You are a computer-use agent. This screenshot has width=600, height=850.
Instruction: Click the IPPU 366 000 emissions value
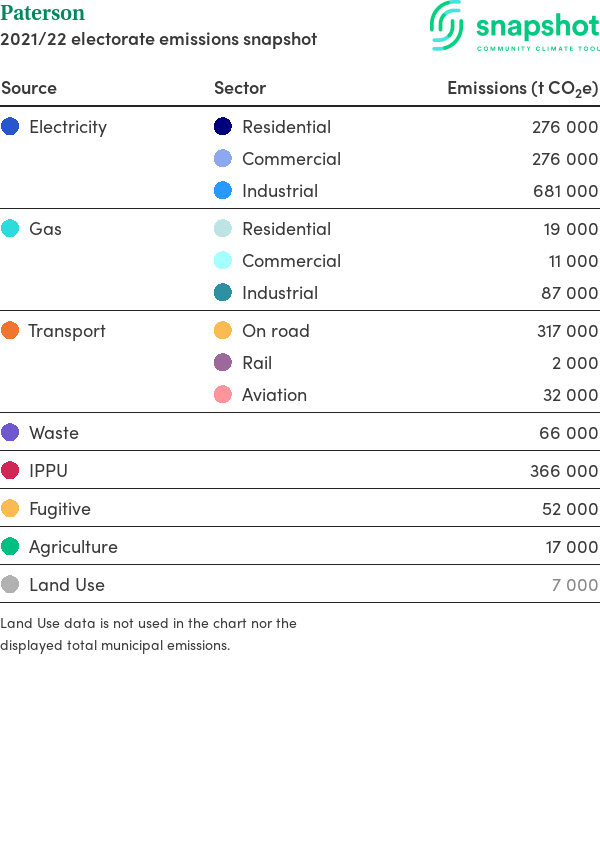click(x=564, y=471)
